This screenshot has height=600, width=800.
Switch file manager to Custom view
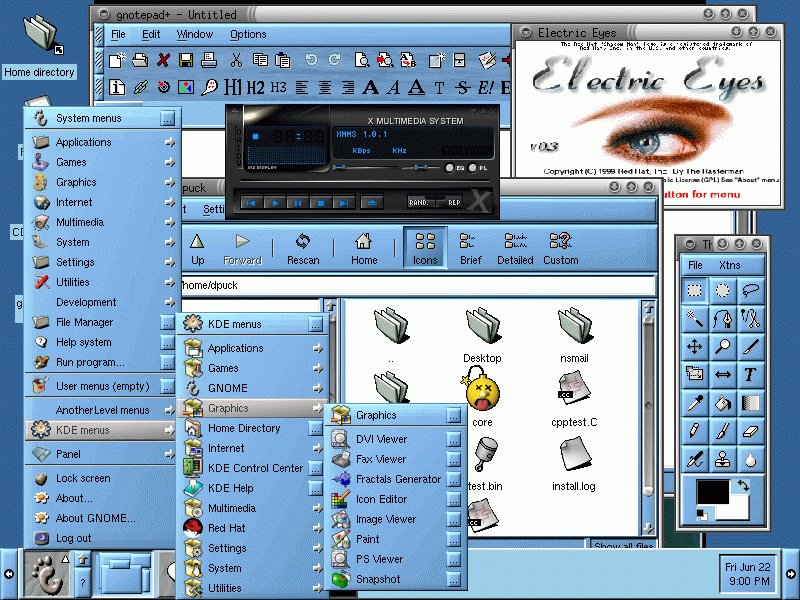tap(561, 248)
